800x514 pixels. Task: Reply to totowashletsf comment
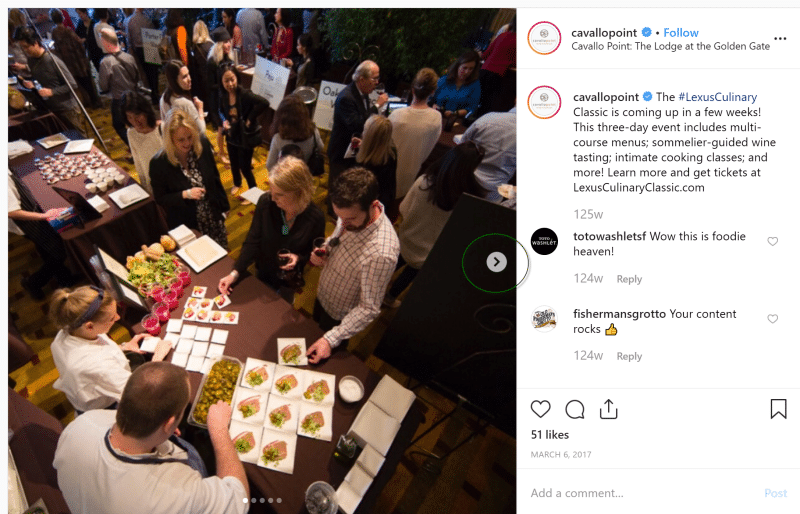(629, 279)
